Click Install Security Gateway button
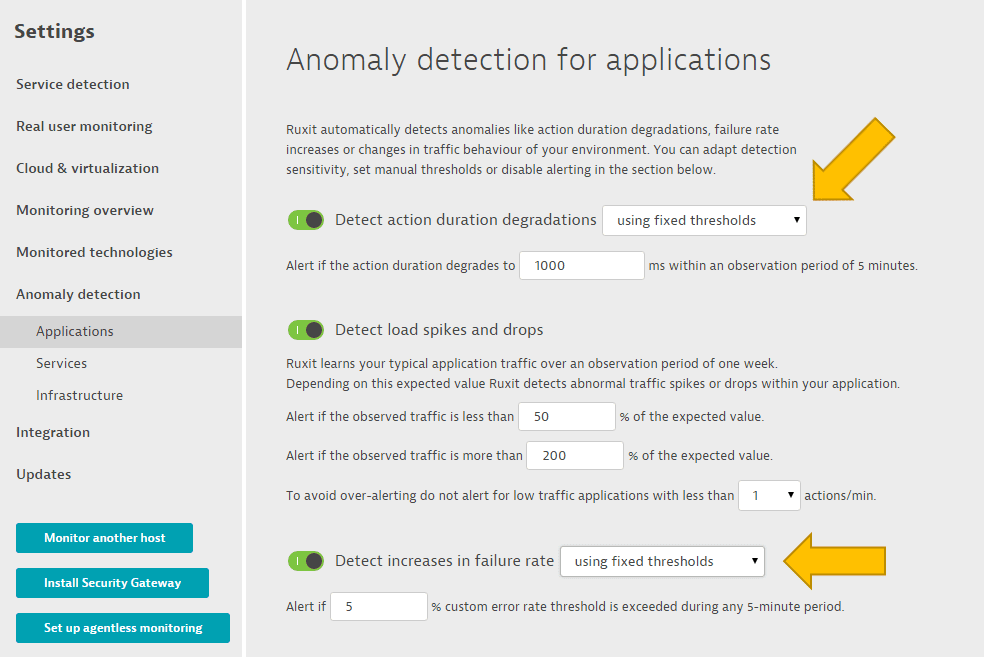 (x=112, y=583)
